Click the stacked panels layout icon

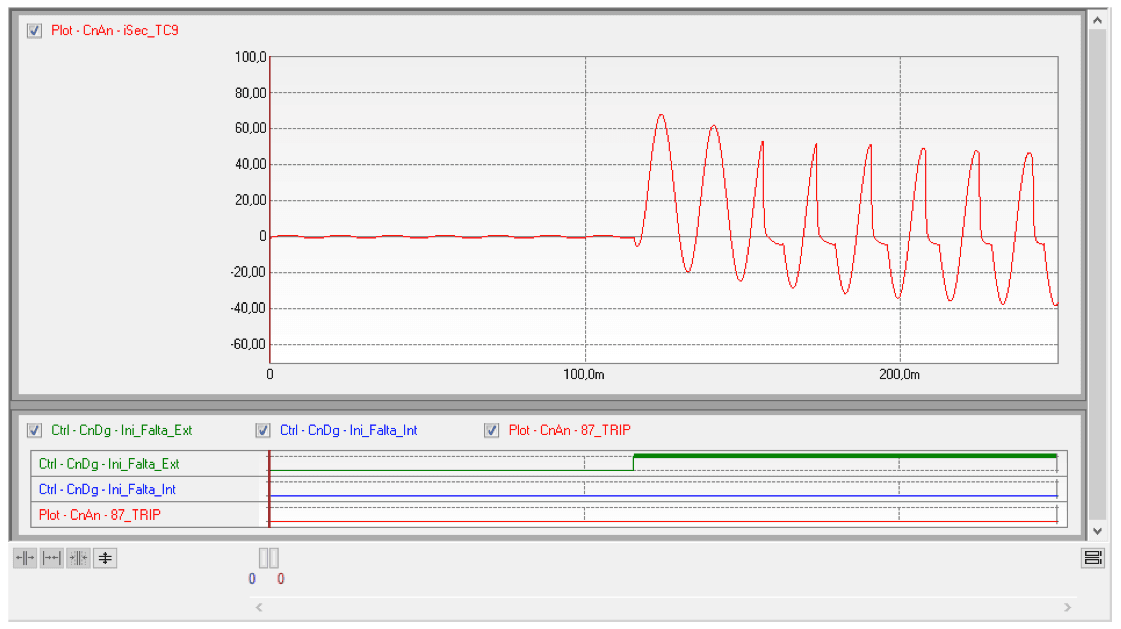(1093, 558)
